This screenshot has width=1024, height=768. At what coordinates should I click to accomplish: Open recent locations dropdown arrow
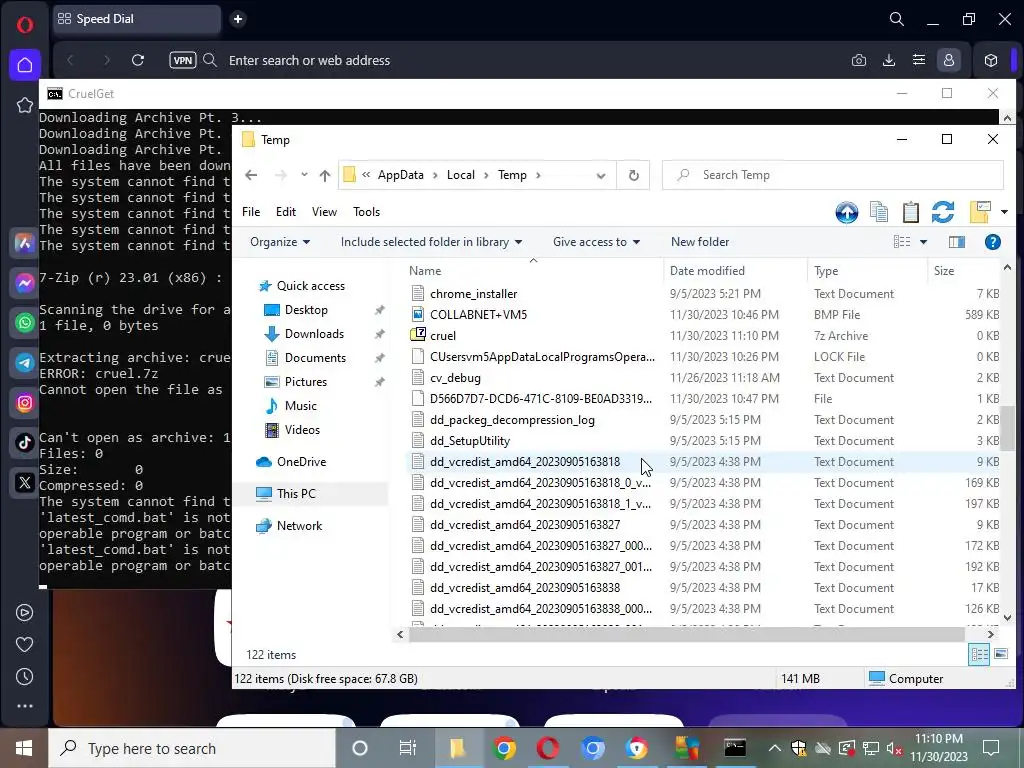pos(304,175)
